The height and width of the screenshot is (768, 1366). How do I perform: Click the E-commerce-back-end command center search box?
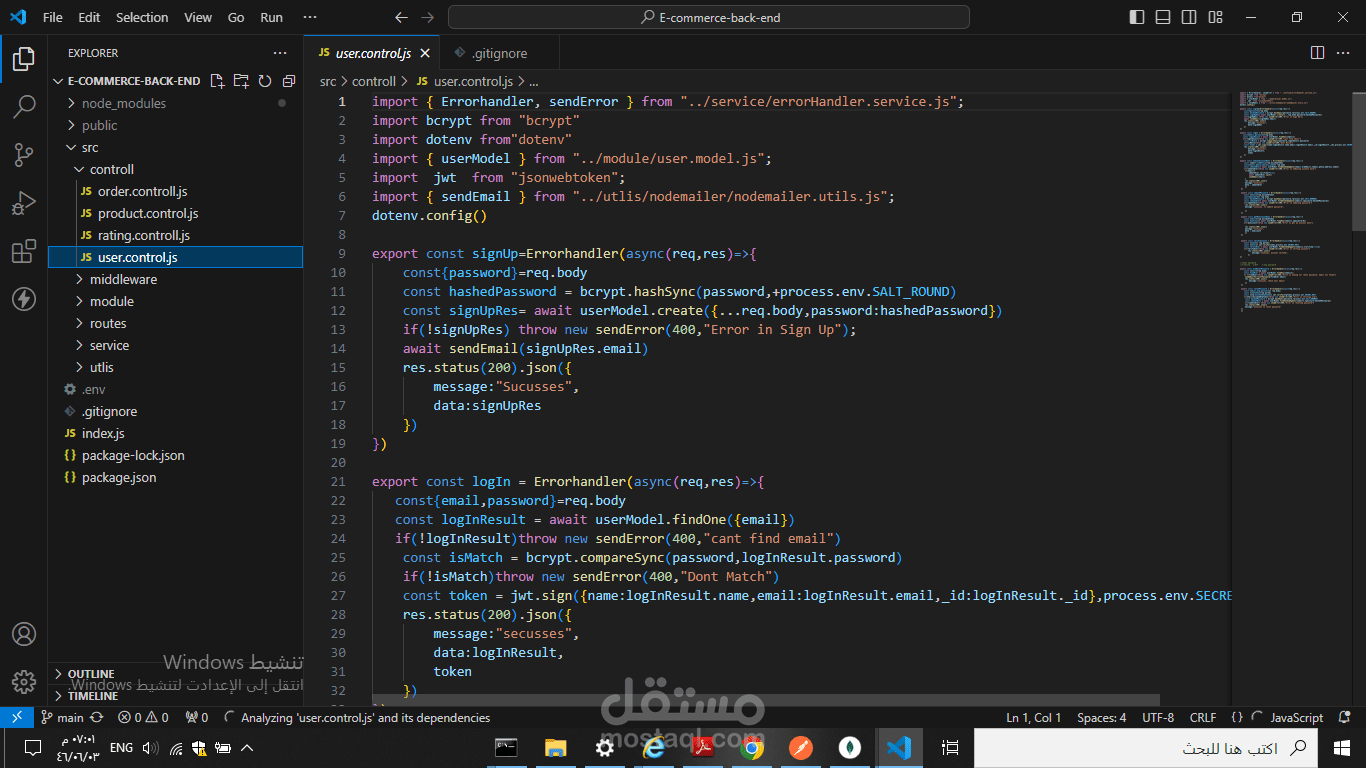coord(709,17)
